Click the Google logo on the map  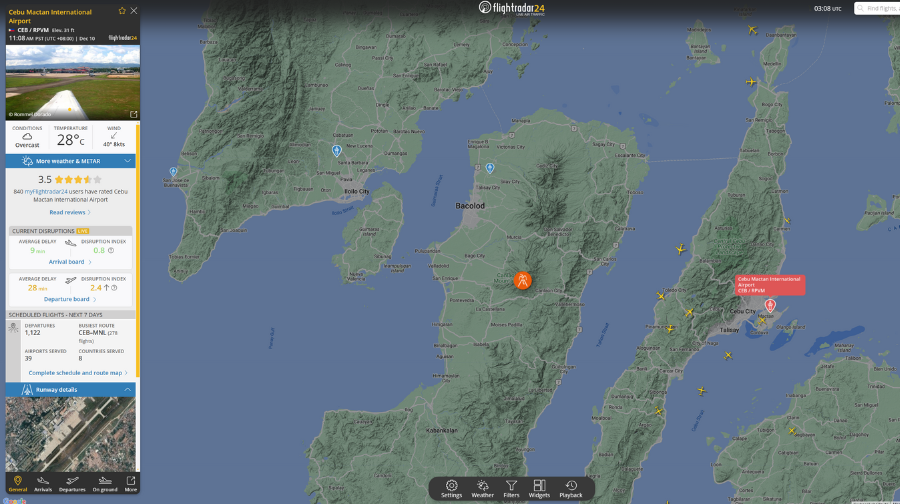pos(14,501)
